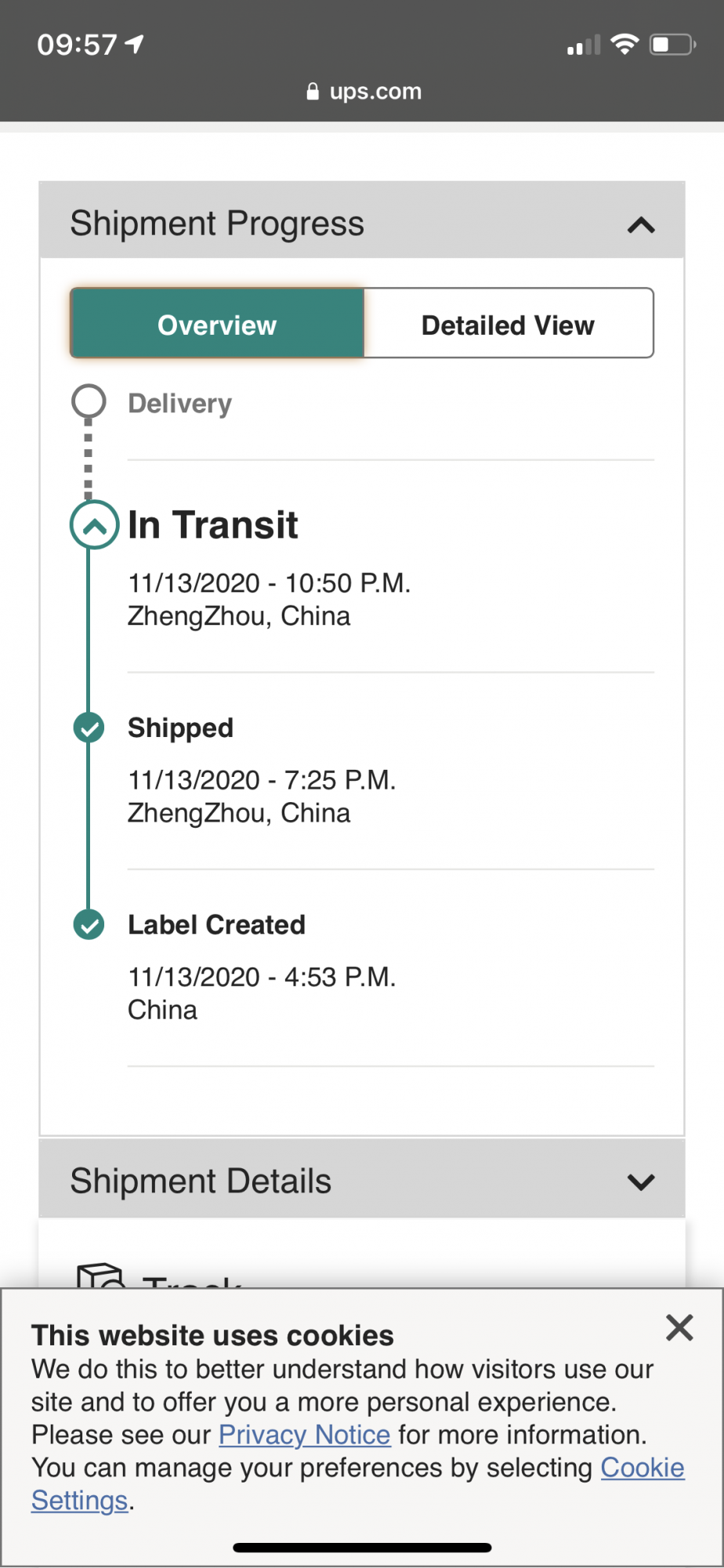Click the Label Created checkmark icon

click(x=89, y=925)
